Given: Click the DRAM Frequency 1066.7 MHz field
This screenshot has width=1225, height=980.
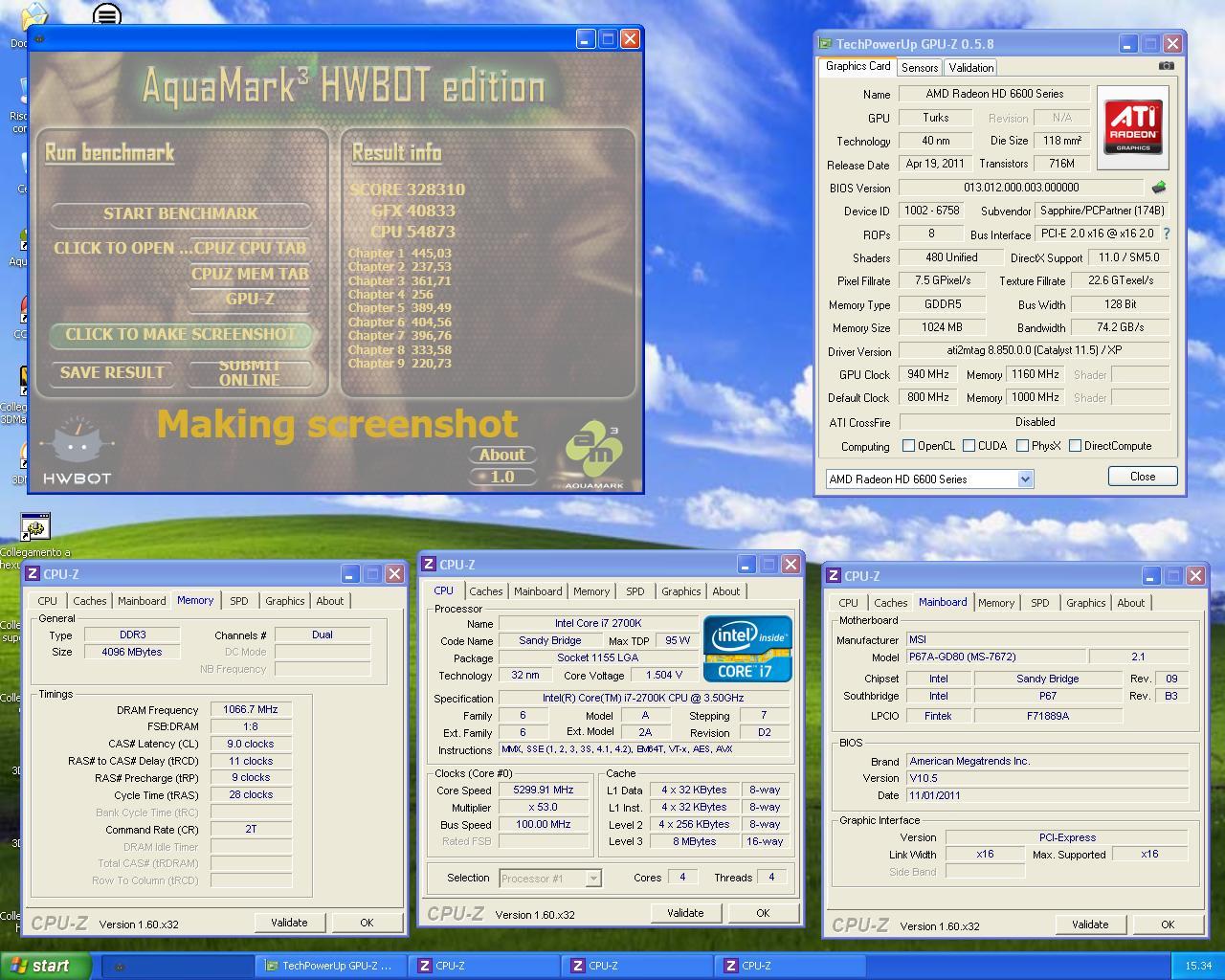Looking at the screenshot, I should [251, 710].
